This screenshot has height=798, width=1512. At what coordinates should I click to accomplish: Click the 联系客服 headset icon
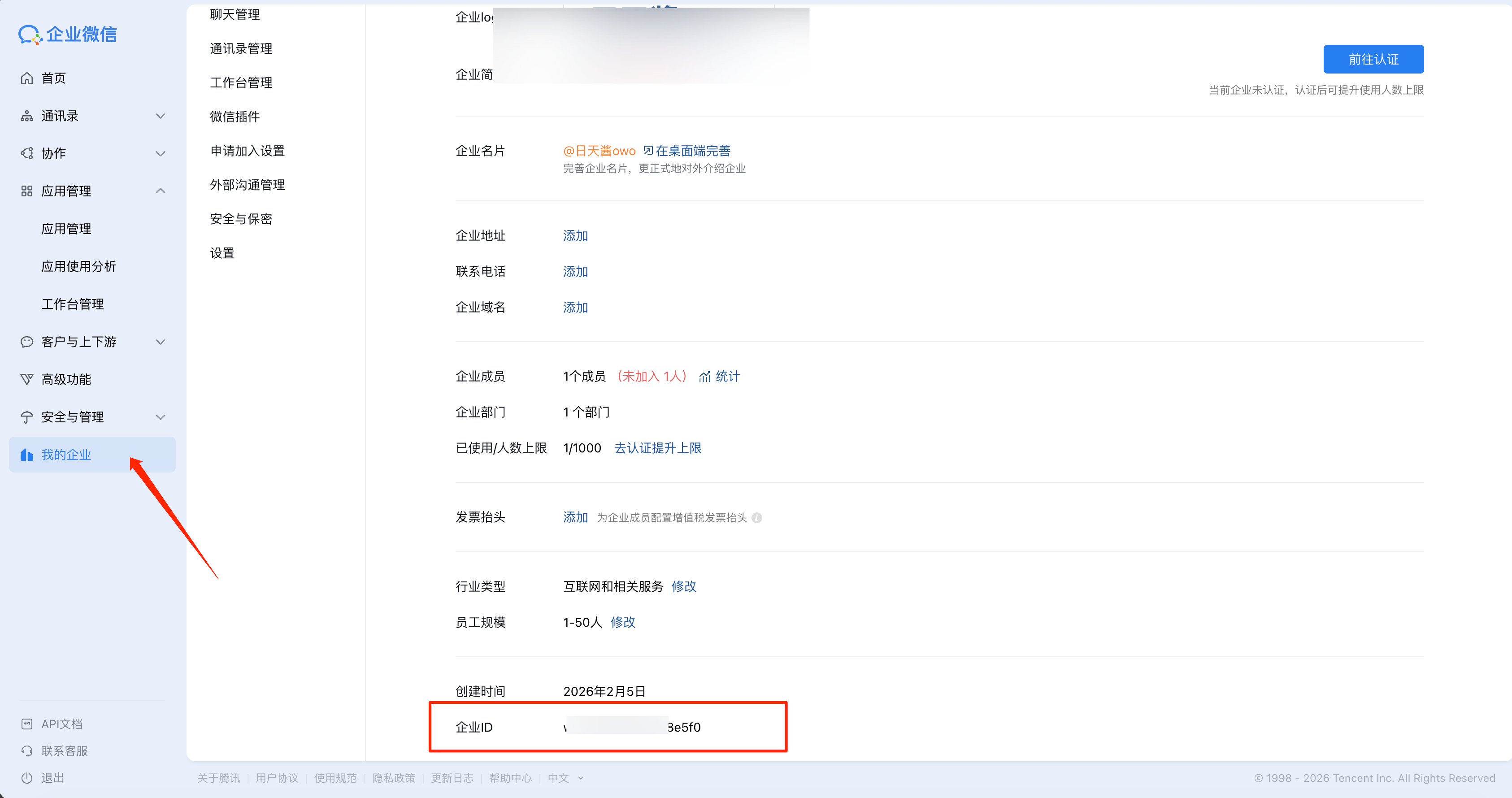pyautogui.click(x=26, y=751)
